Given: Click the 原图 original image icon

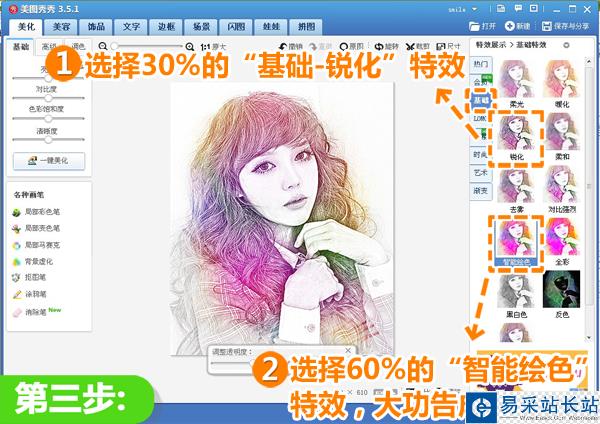Looking at the screenshot, I should (344, 47).
